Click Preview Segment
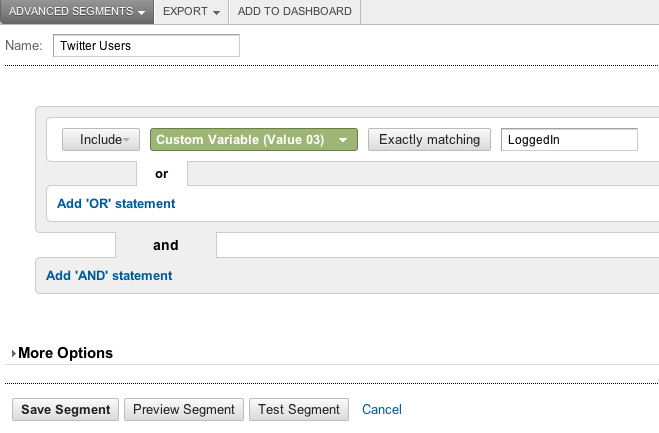 (x=184, y=410)
